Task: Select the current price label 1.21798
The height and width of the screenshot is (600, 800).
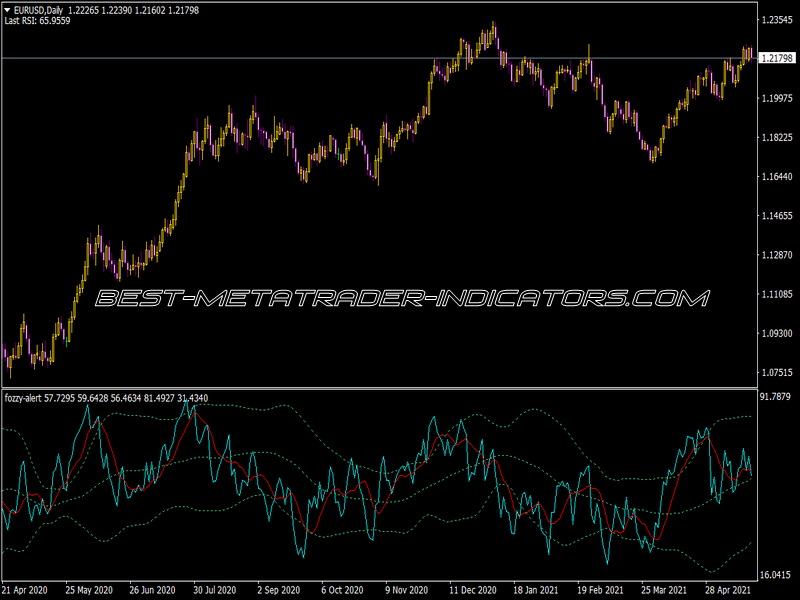Action: pyautogui.click(x=777, y=58)
